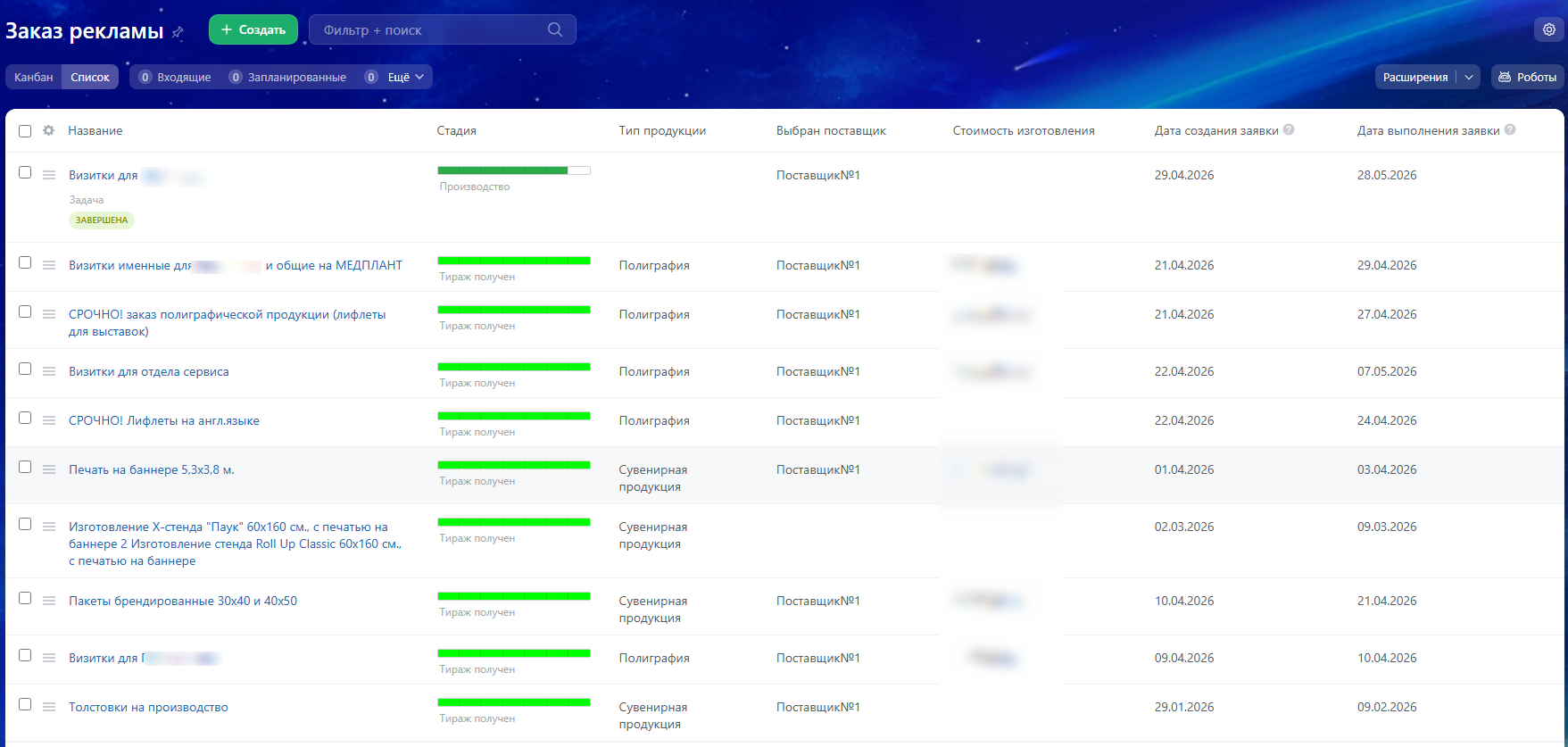Viewport: 1568px width, 747px height.
Task: Toggle the select-all checkbox in table header
Action: coord(25,131)
